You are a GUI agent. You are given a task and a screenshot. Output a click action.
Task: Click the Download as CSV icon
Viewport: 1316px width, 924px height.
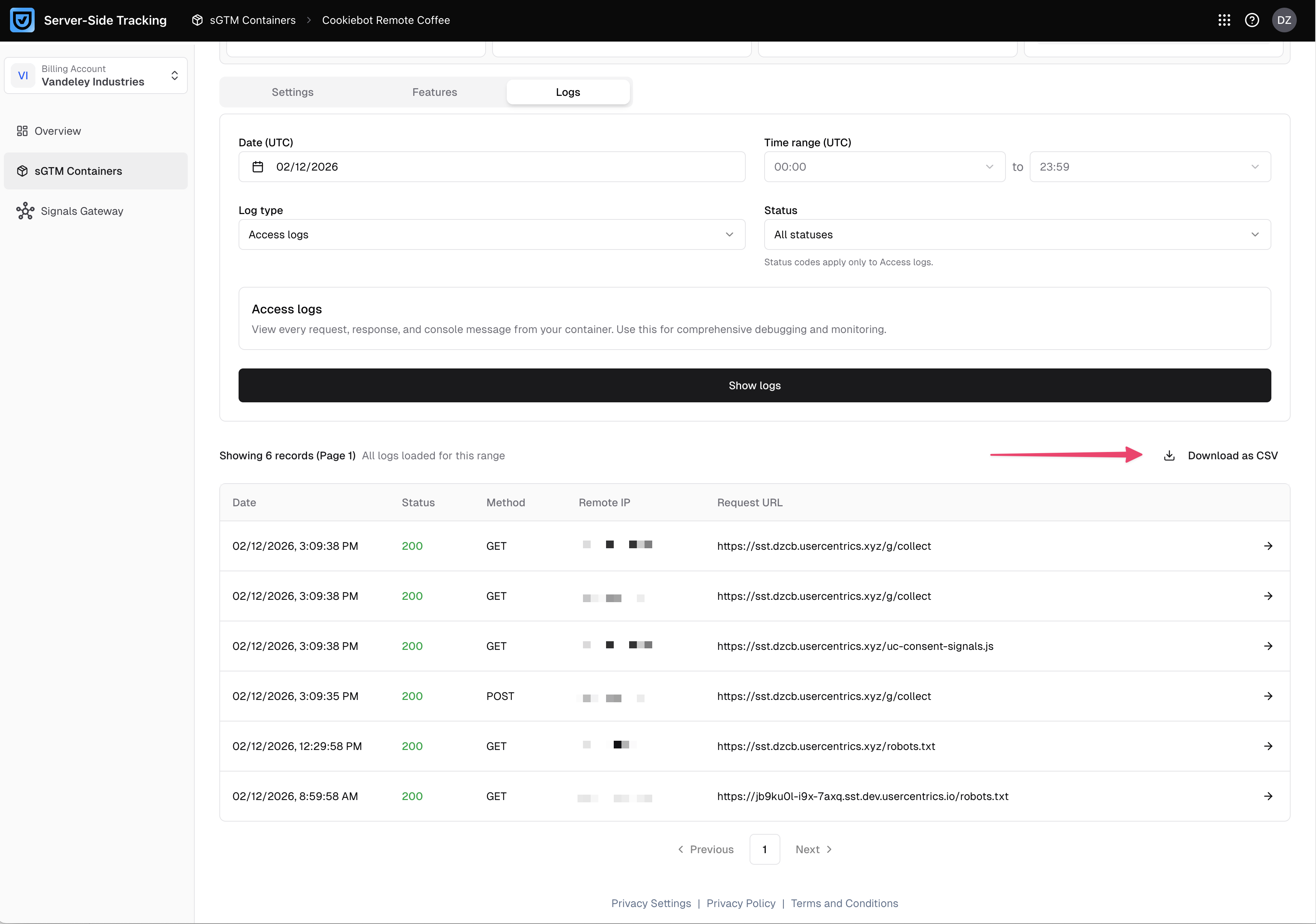pos(1169,455)
